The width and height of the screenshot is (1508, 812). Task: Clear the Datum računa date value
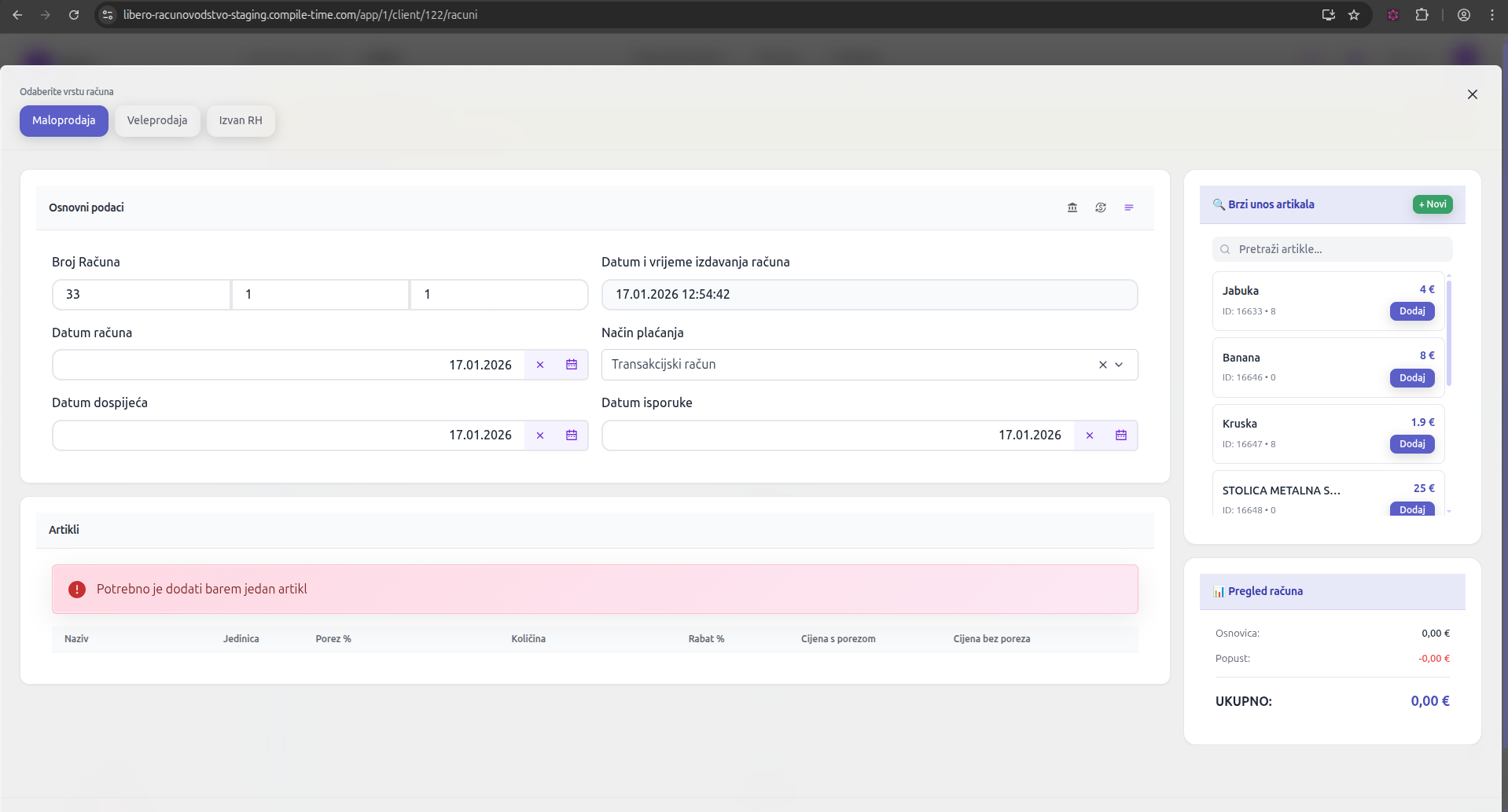point(540,365)
